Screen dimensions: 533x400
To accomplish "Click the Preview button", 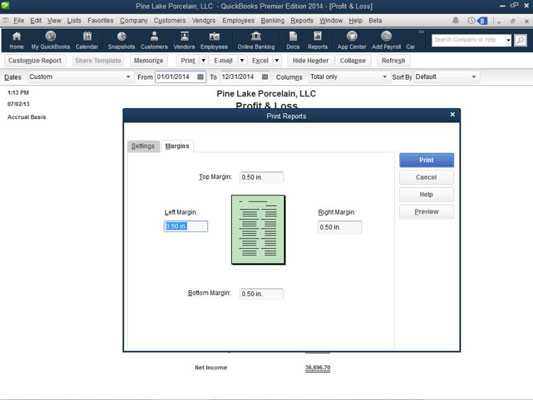I will (426, 212).
